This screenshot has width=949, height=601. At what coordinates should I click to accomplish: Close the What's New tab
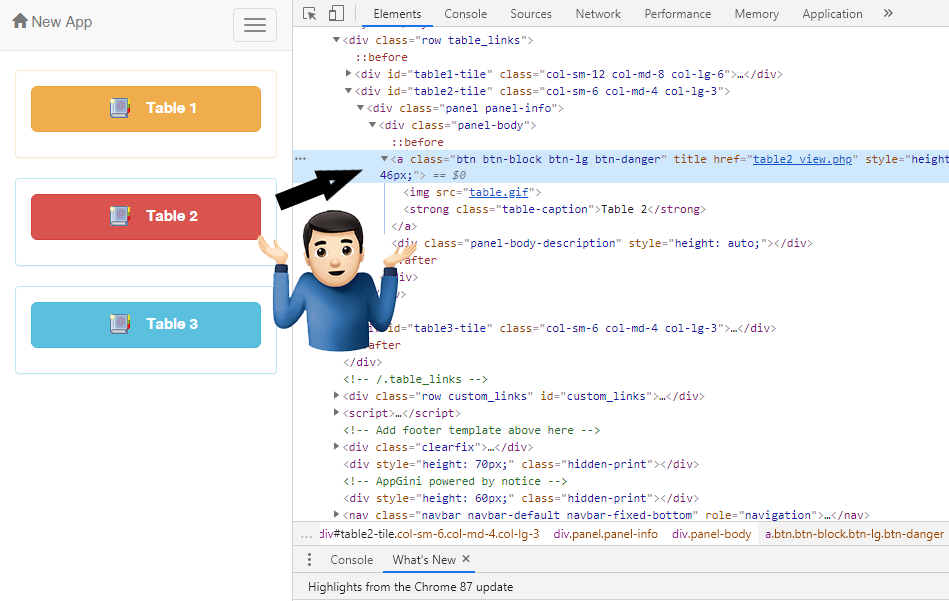[466, 559]
